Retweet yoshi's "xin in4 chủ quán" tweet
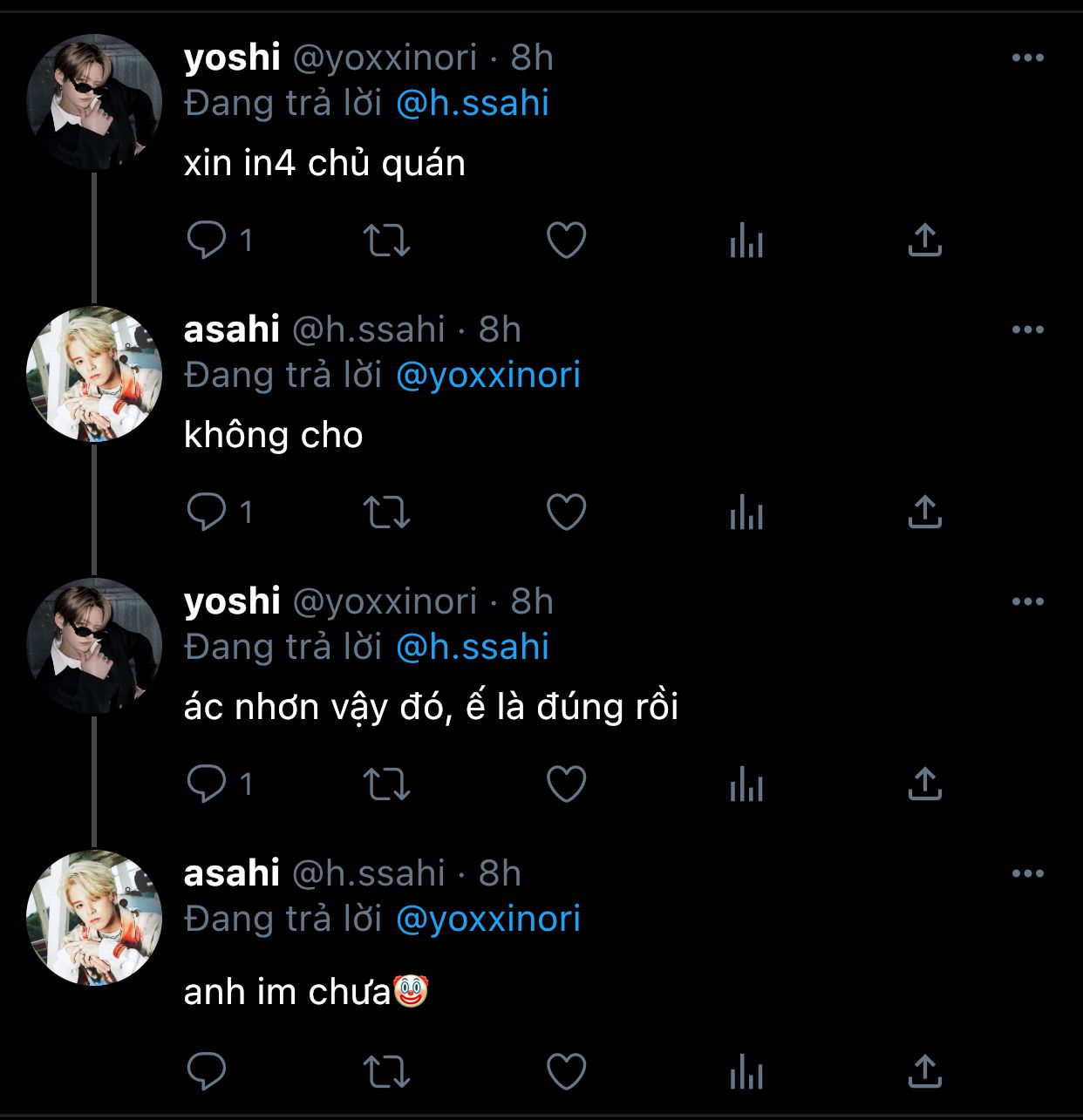 coord(385,241)
